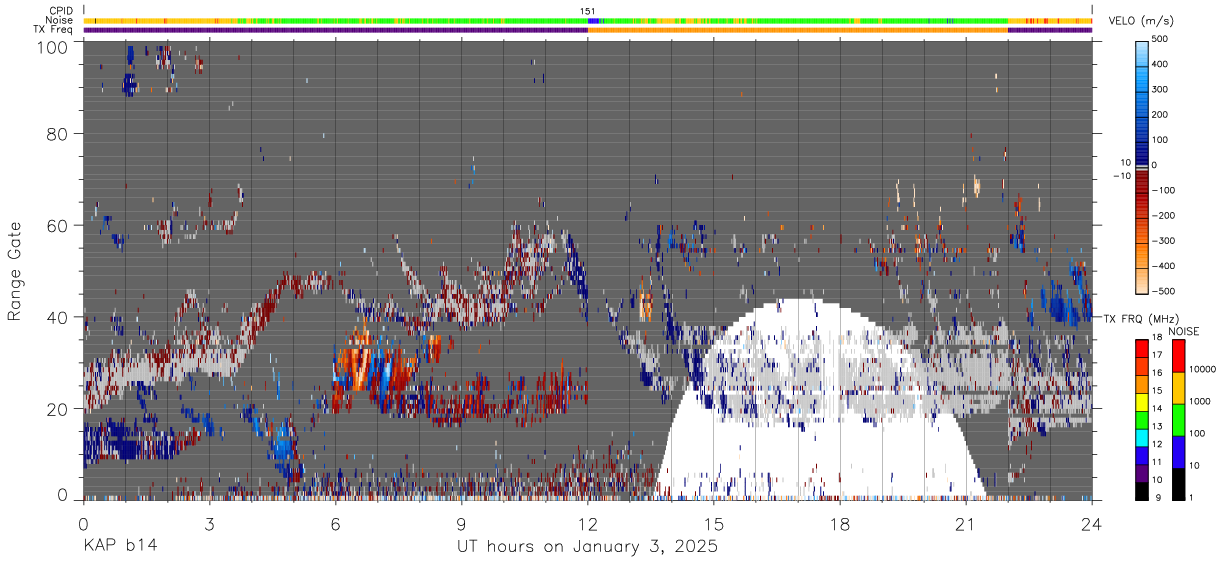
Task: Pick the blue 10-100 noise swatch
Action: 1178,450
